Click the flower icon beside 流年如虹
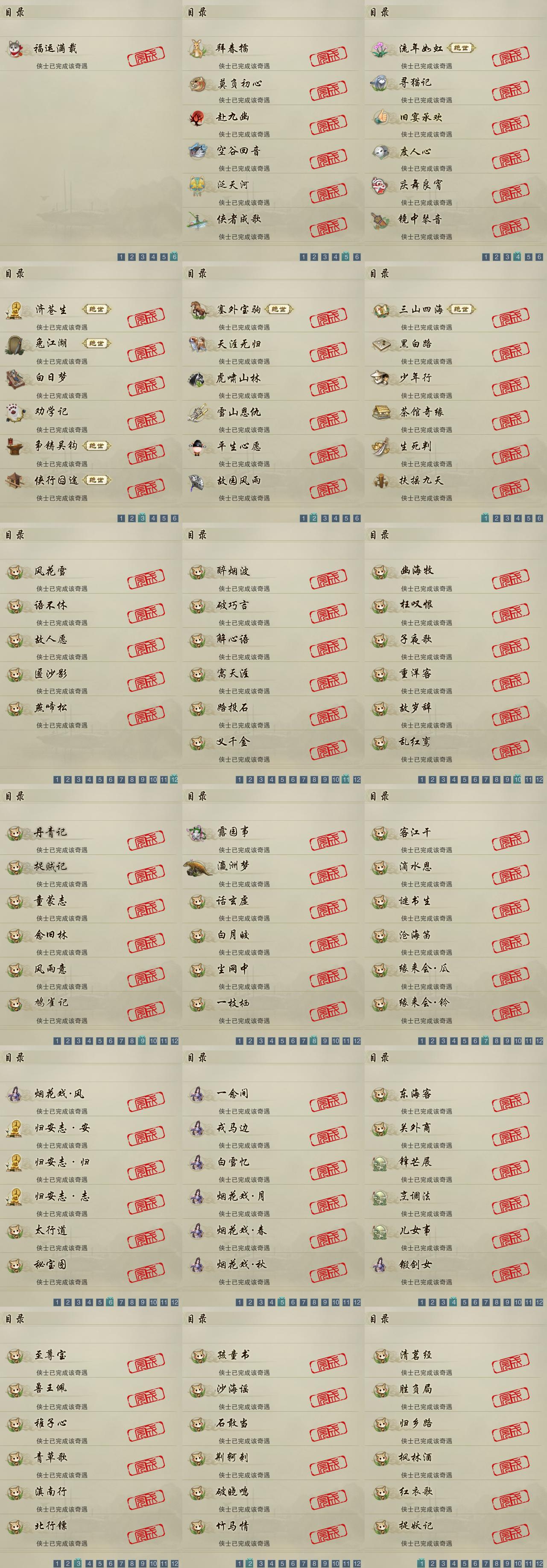Viewport: 547px width, 1568px height. tap(380, 49)
